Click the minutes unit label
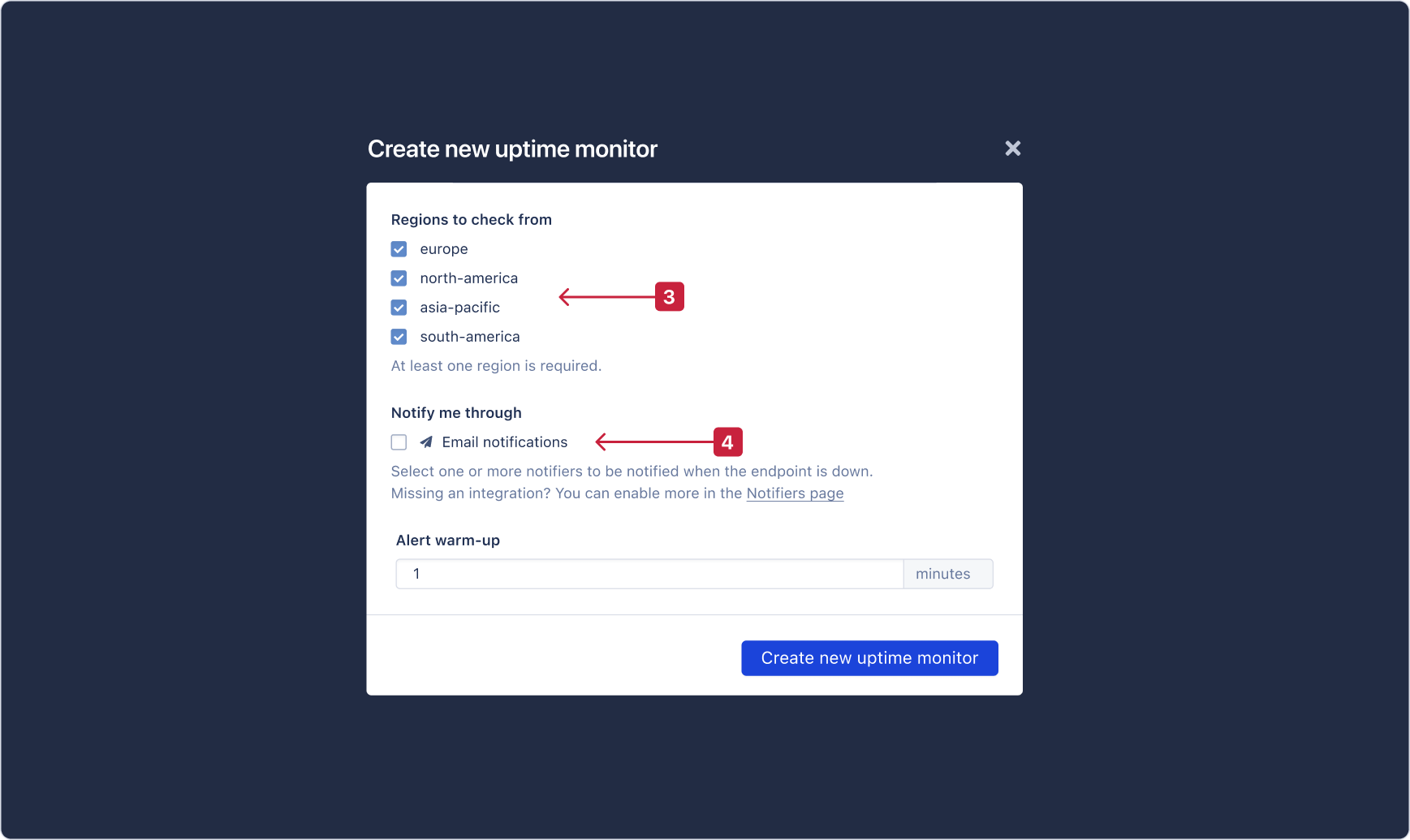The width and height of the screenshot is (1410, 840). point(942,573)
